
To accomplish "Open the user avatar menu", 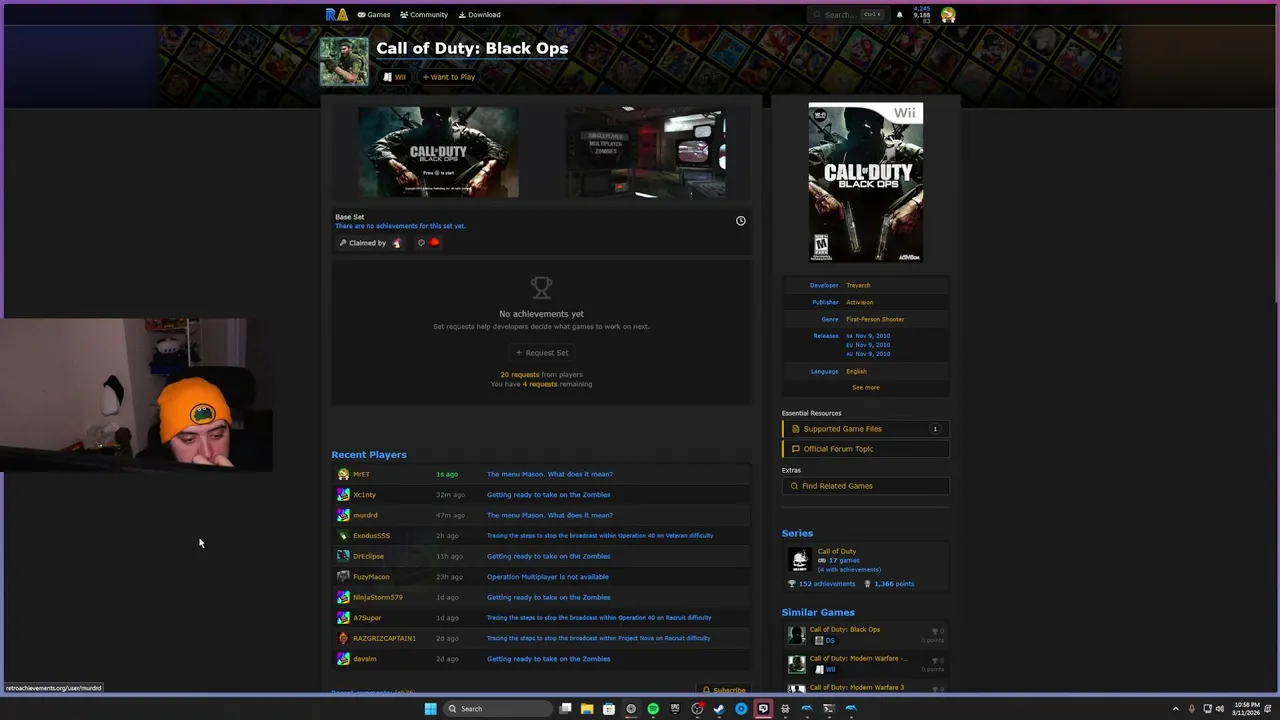I will (x=948, y=14).
